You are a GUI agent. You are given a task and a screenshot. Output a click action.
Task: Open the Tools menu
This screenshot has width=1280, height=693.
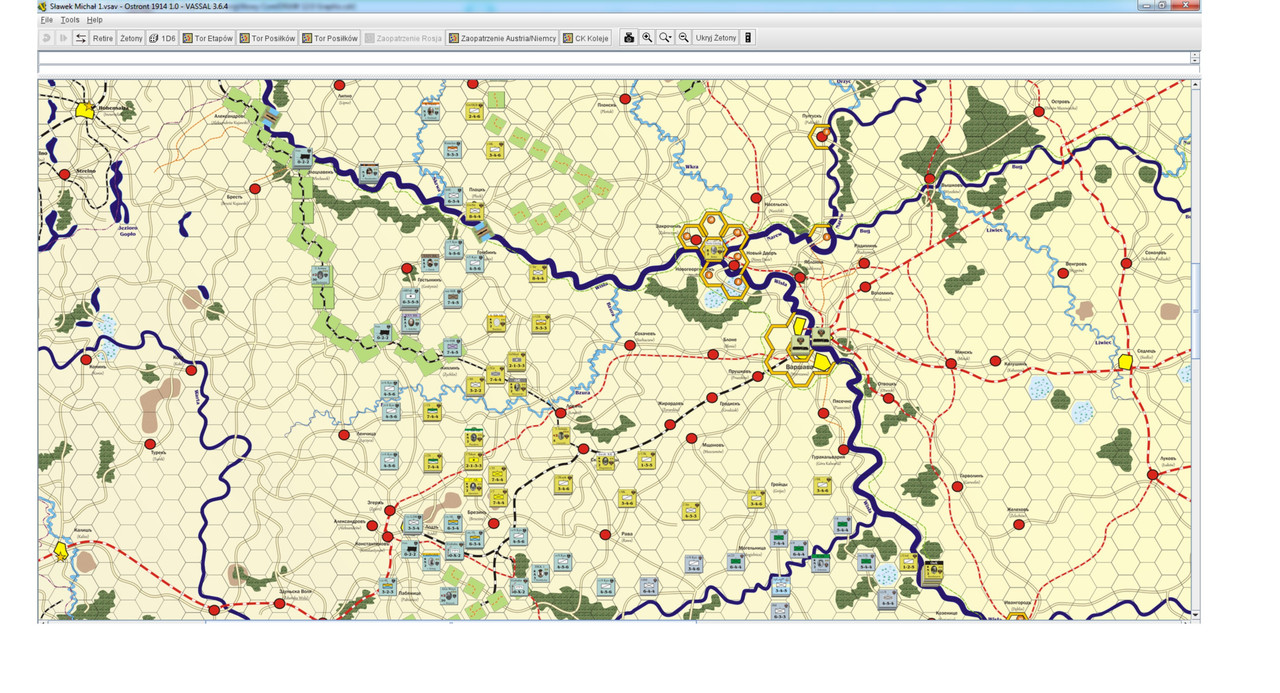pyautogui.click(x=69, y=20)
